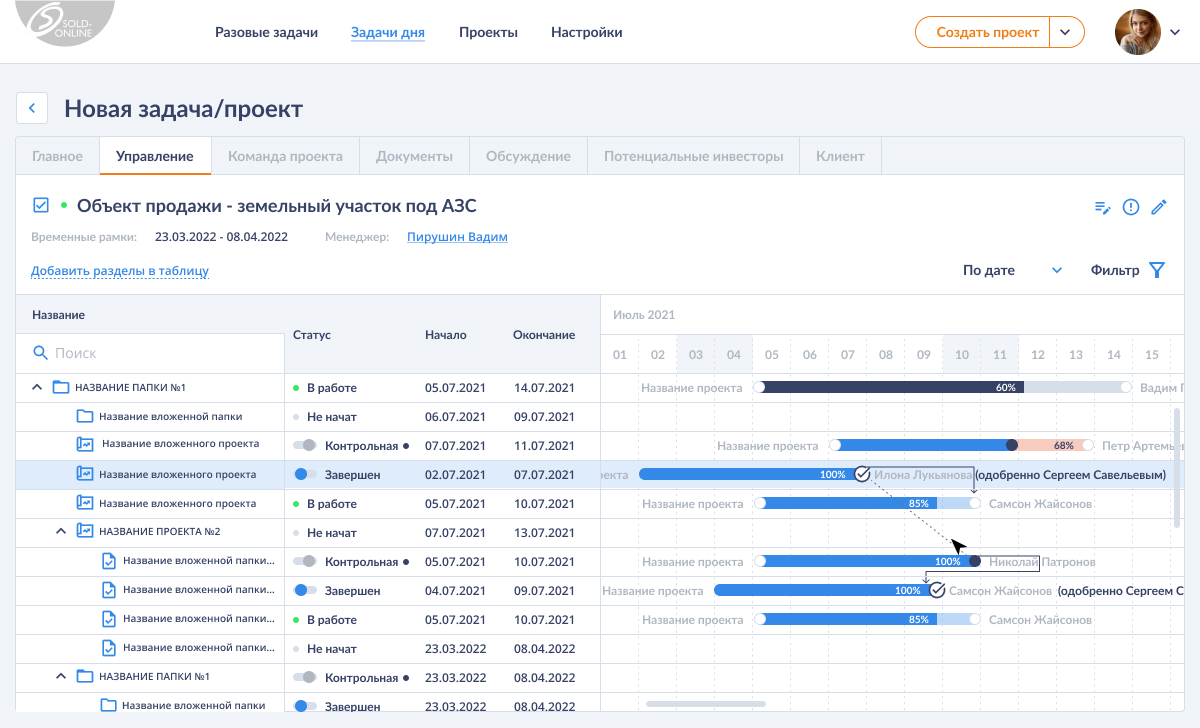
Task: Click approval check marker next to Илона Лукьянова
Action: tap(862, 474)
